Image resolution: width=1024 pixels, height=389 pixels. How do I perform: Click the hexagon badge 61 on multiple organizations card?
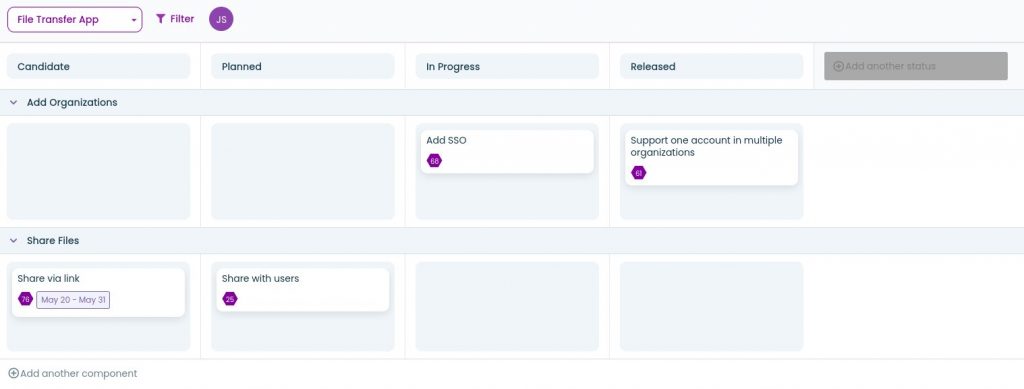coord(639,173)
